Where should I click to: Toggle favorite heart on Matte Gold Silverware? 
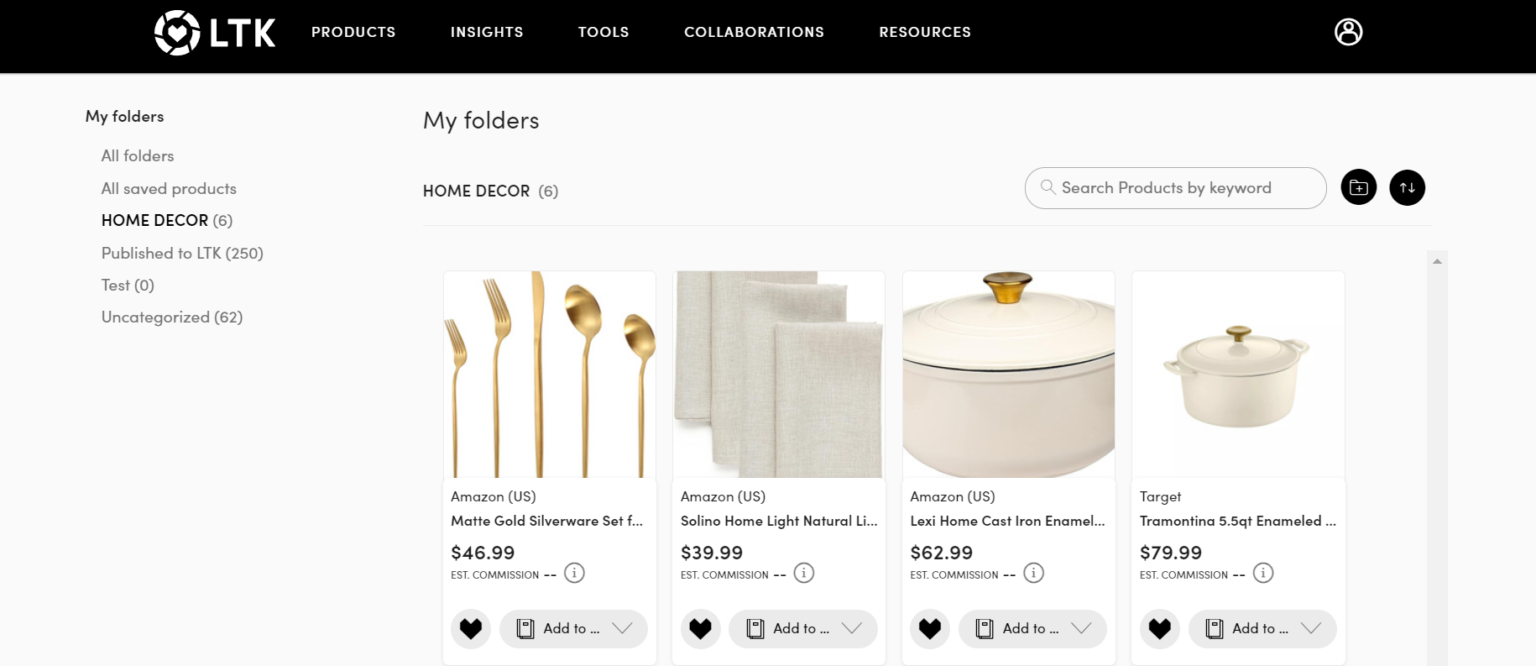[471, 629]
